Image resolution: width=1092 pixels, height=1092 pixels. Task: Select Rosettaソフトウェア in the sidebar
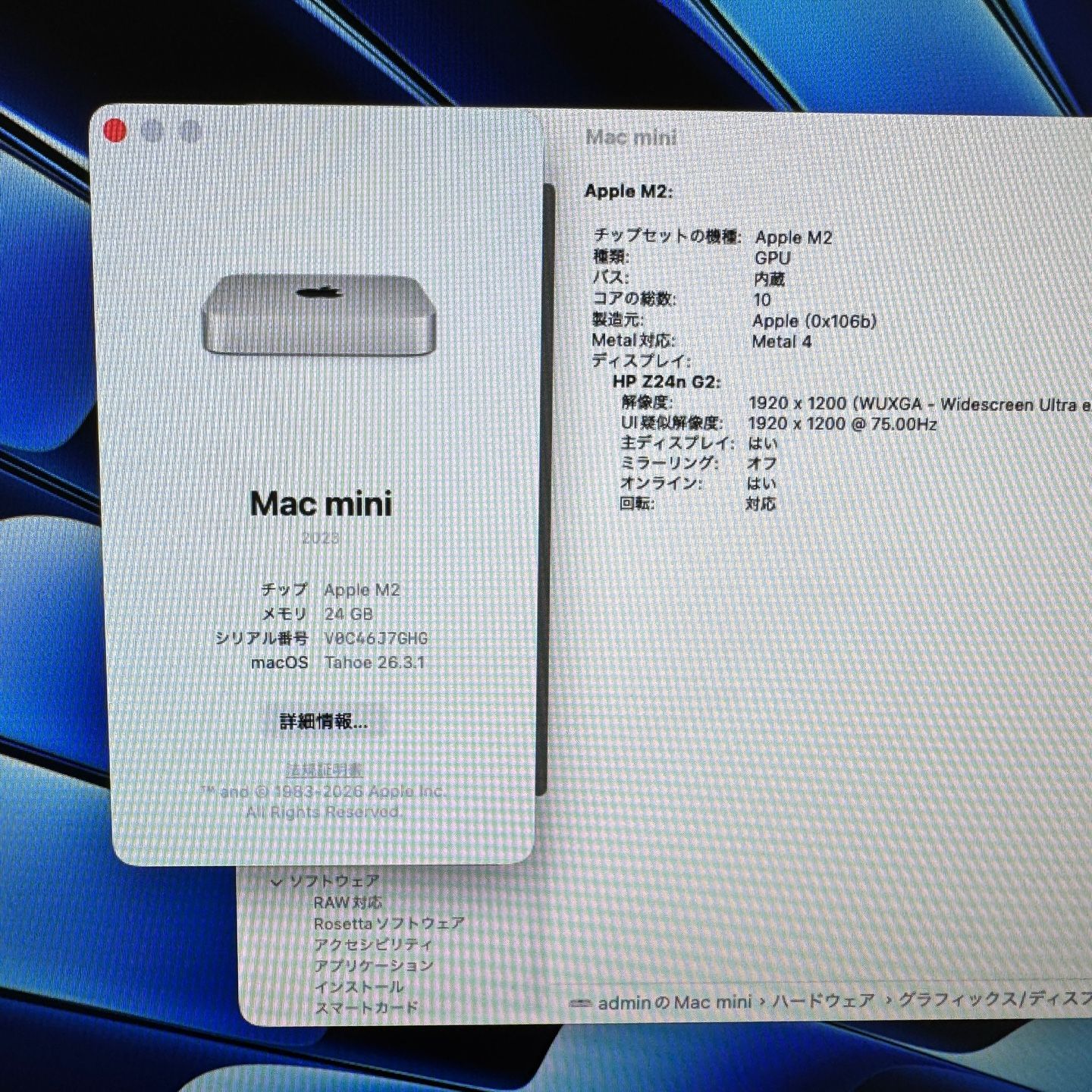coord(389,924)
